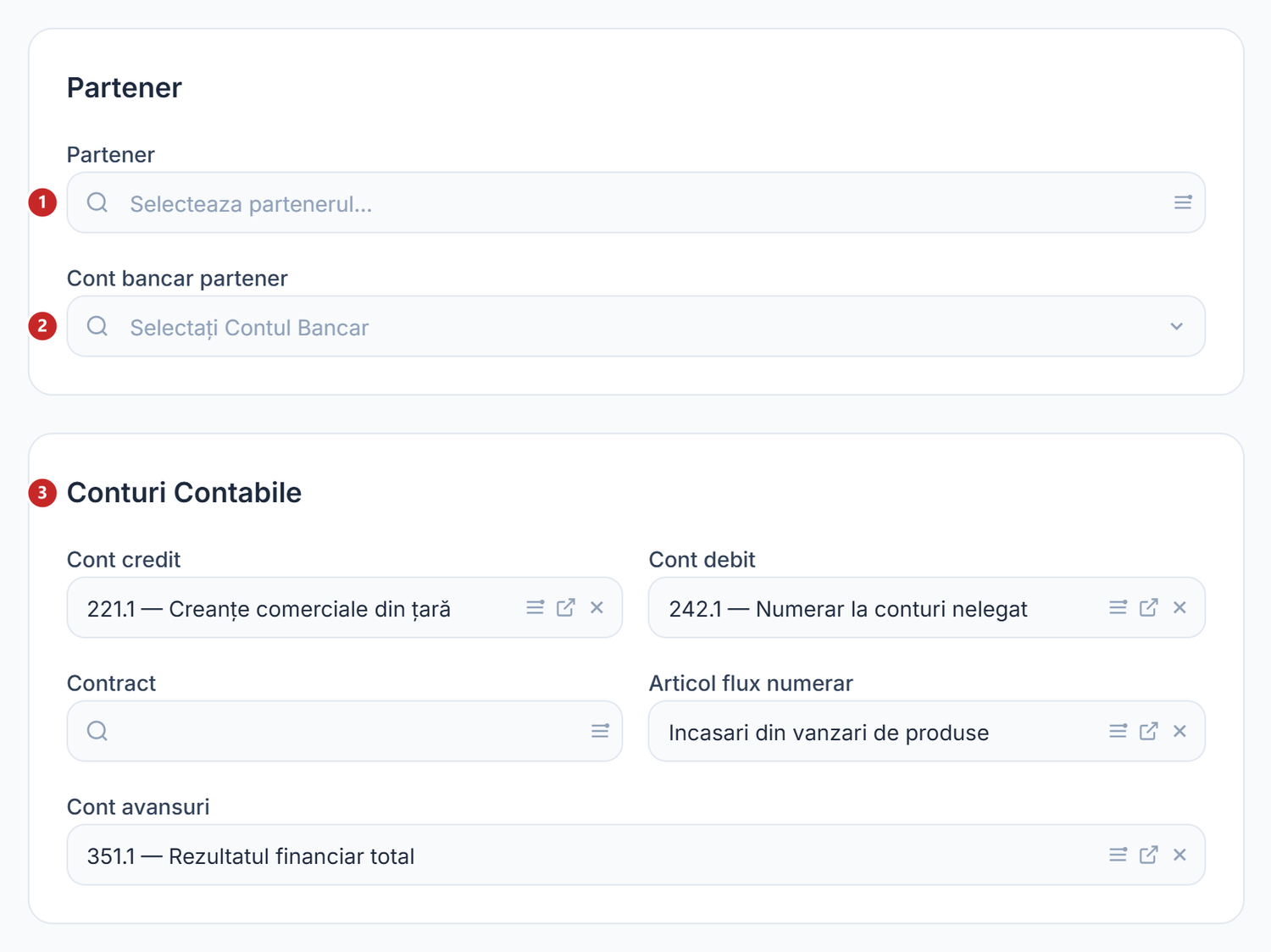Clear the Articol flux numerar value
This screenshot has height=952, width=1271.
pyautogui.click(x=1179, y=731)
